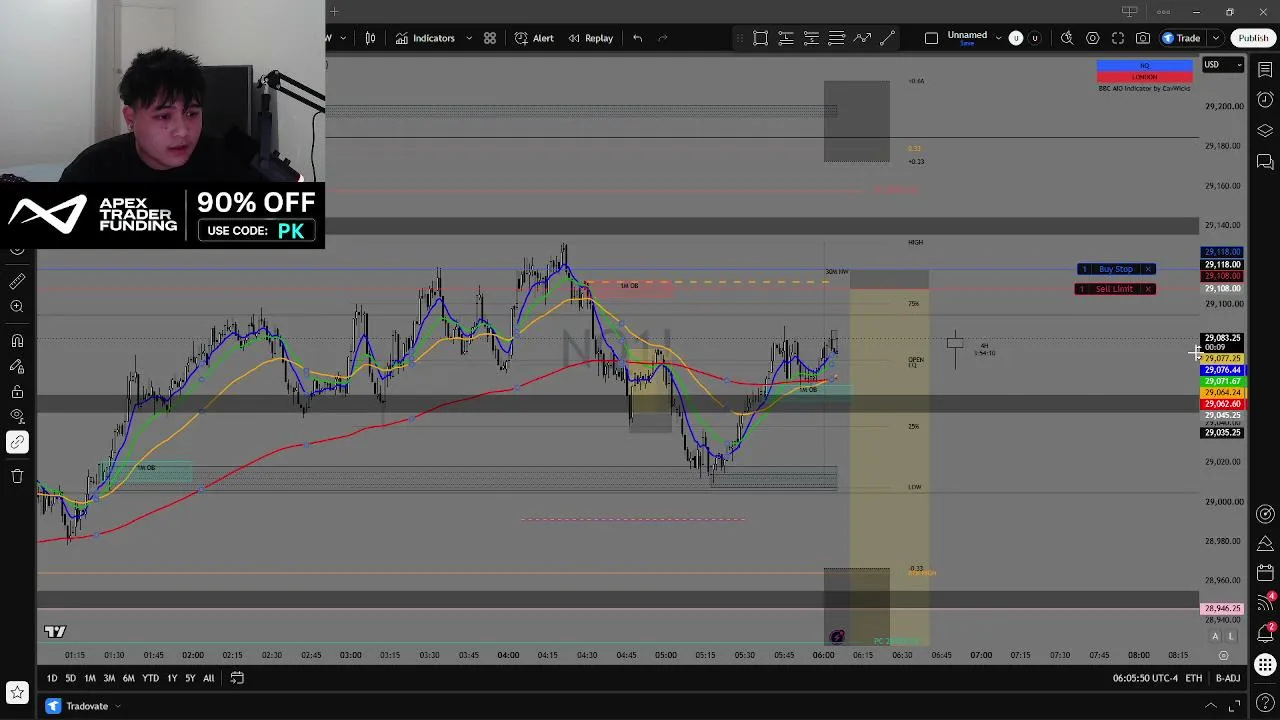Remove drawings with the trash icon
The width and height of the screenshot is (1280, 720).
[x=17, y=476]
